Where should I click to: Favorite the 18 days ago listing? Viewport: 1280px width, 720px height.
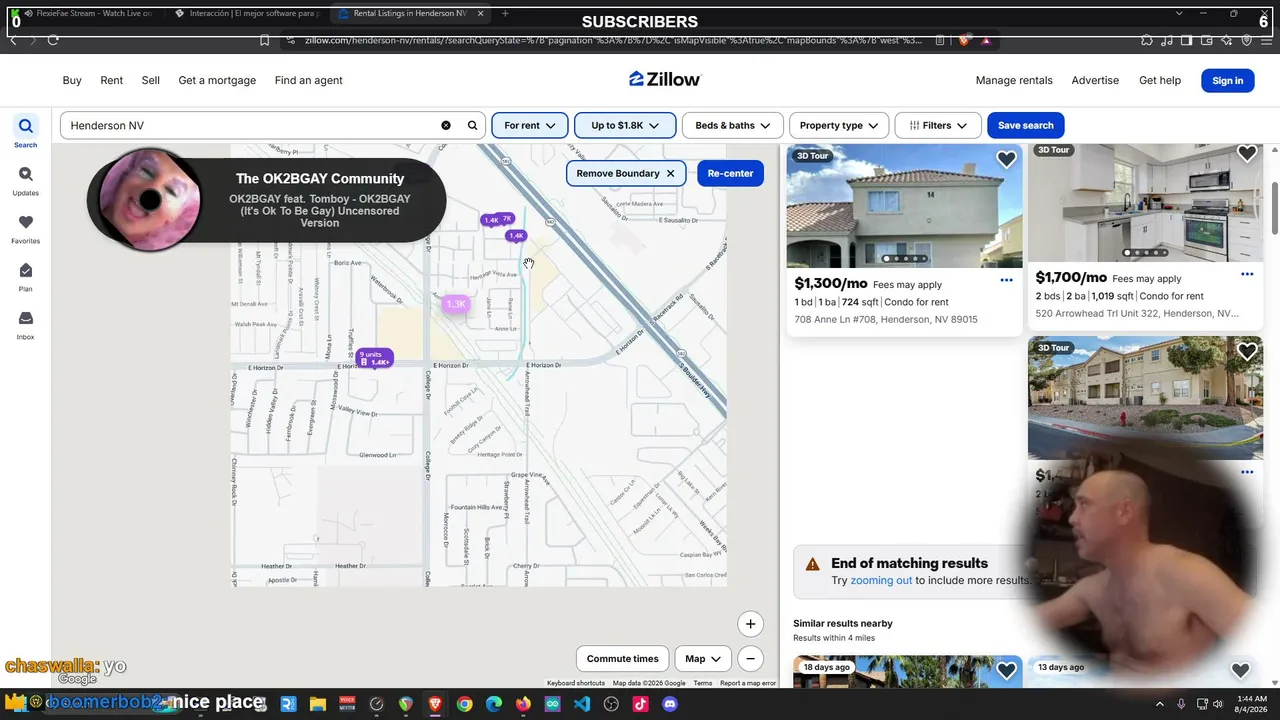pos(1006,671)
